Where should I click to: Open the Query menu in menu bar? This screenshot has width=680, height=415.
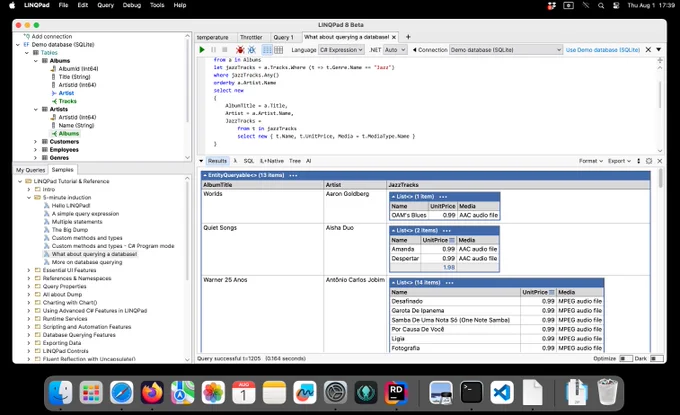coord(105,5)
